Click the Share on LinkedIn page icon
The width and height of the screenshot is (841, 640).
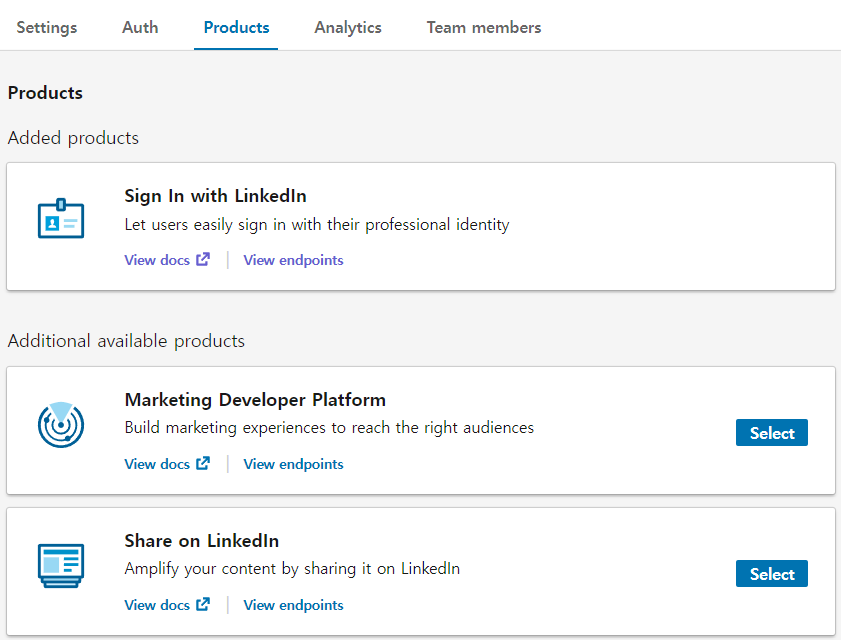60,565
